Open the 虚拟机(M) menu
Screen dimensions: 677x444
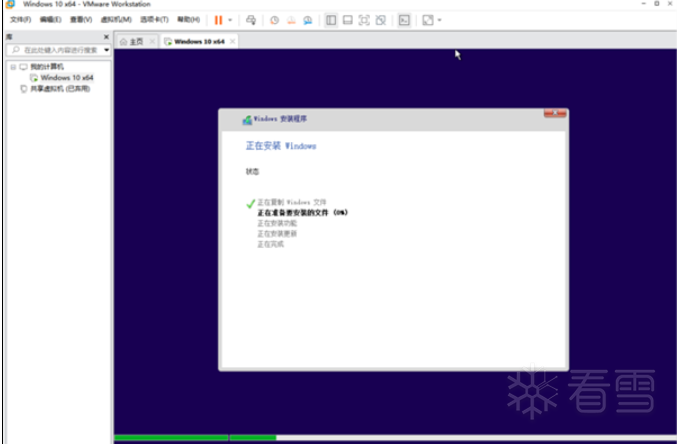click(116, 20)
